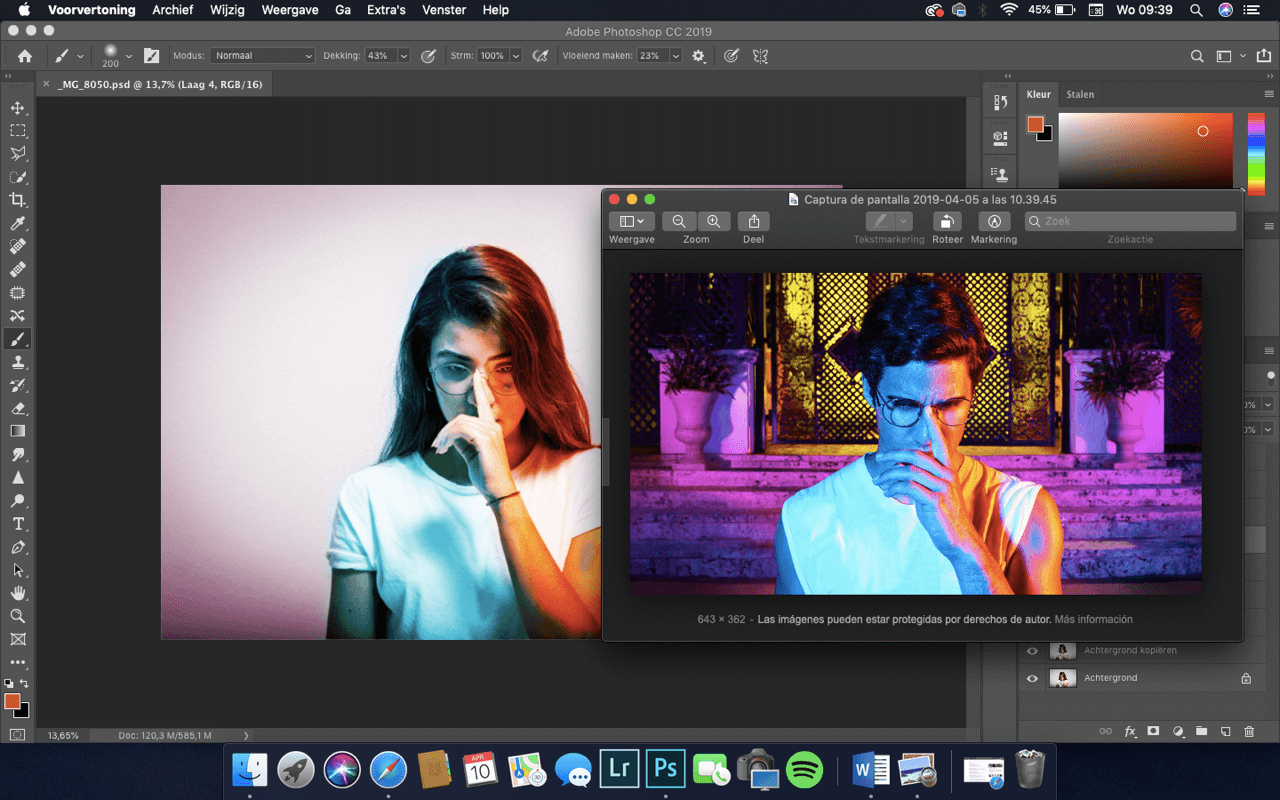Click the Roteer button in Preview
The image size is (1280, 800).
coord(947,221)
